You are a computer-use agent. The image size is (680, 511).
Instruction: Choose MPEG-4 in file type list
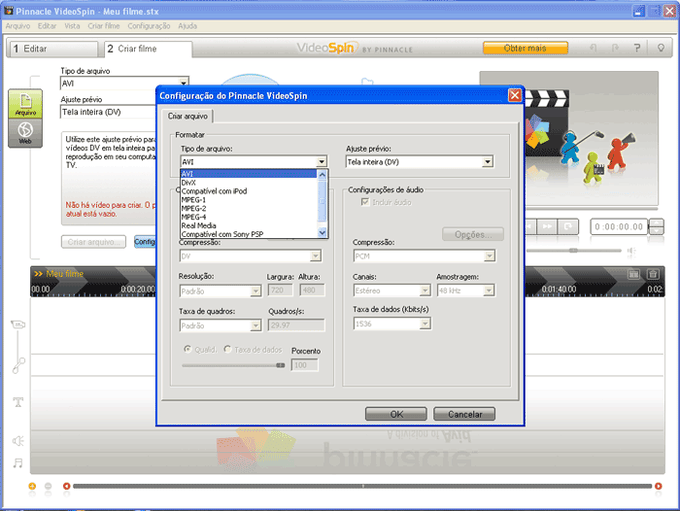[x=249, y=217]
